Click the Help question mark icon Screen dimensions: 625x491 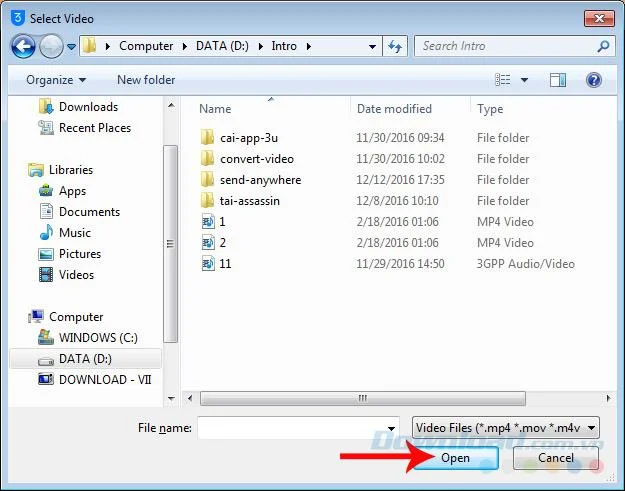[594, 80]
